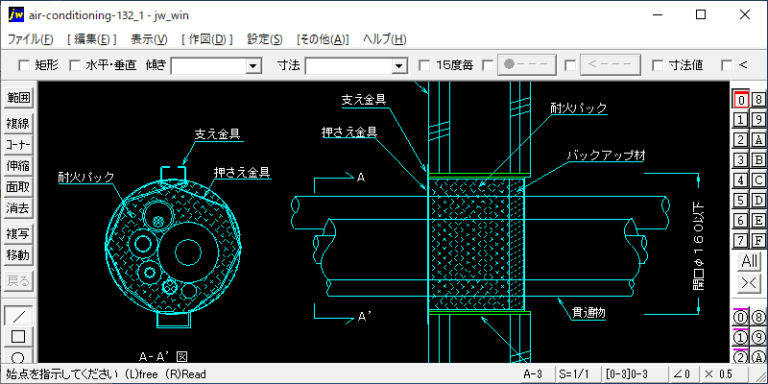Viewport: 768px width, 384px height.
Task: Select layer E button
Action: tap(759, 220)
